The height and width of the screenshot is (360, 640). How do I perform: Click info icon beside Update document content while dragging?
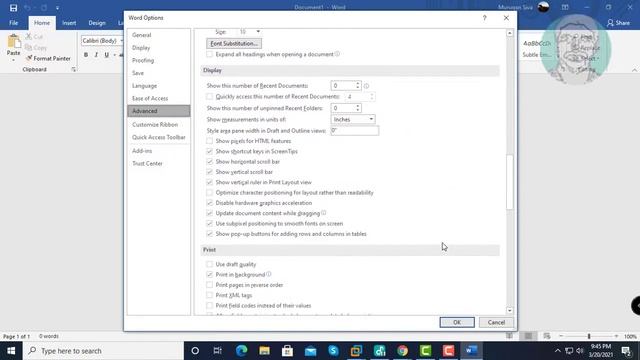(x=324, y=213)
